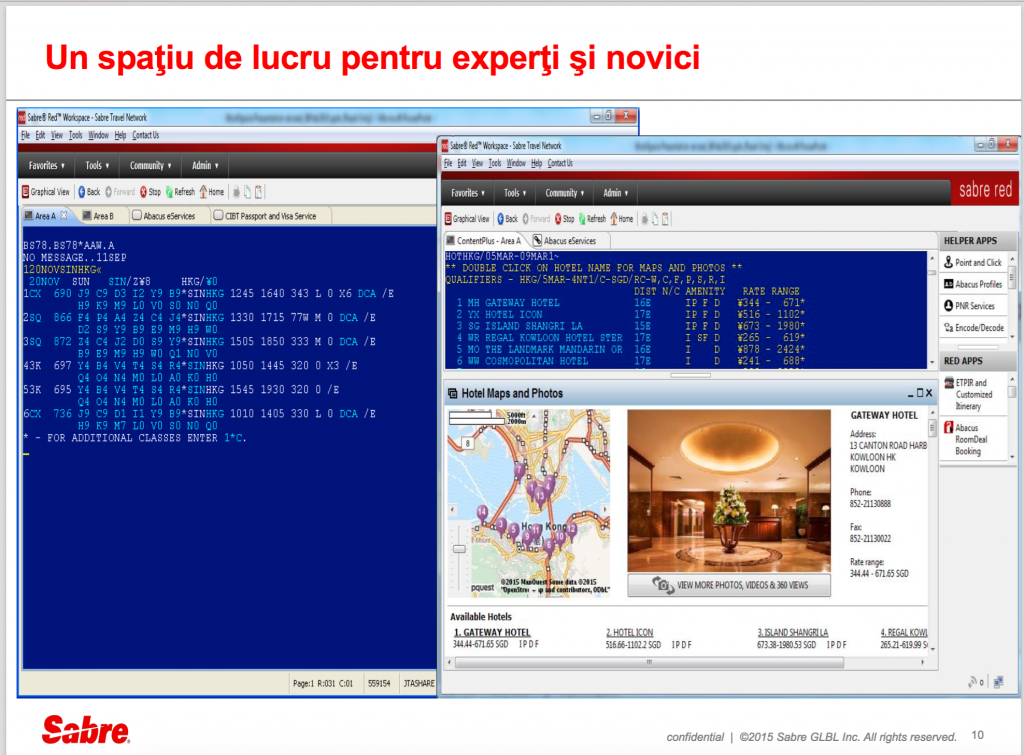Click the horizontal scrollbar under Available Hotels
The width and height of the screenshot is (1024, 755).
pos(648,662)
